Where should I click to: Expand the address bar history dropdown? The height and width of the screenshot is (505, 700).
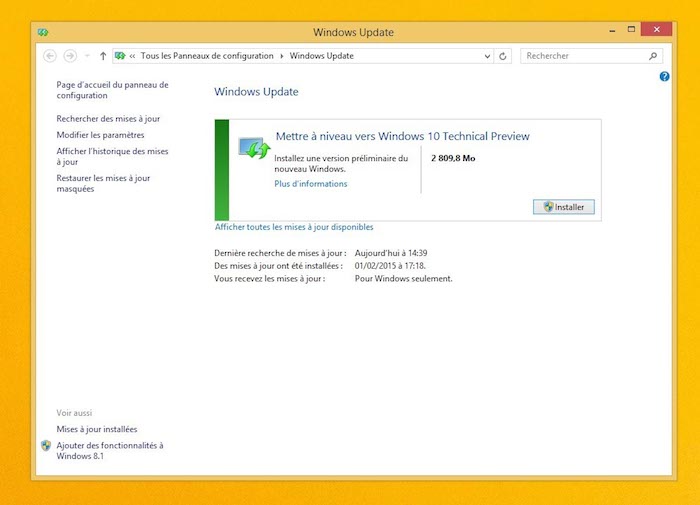[487, 56]
